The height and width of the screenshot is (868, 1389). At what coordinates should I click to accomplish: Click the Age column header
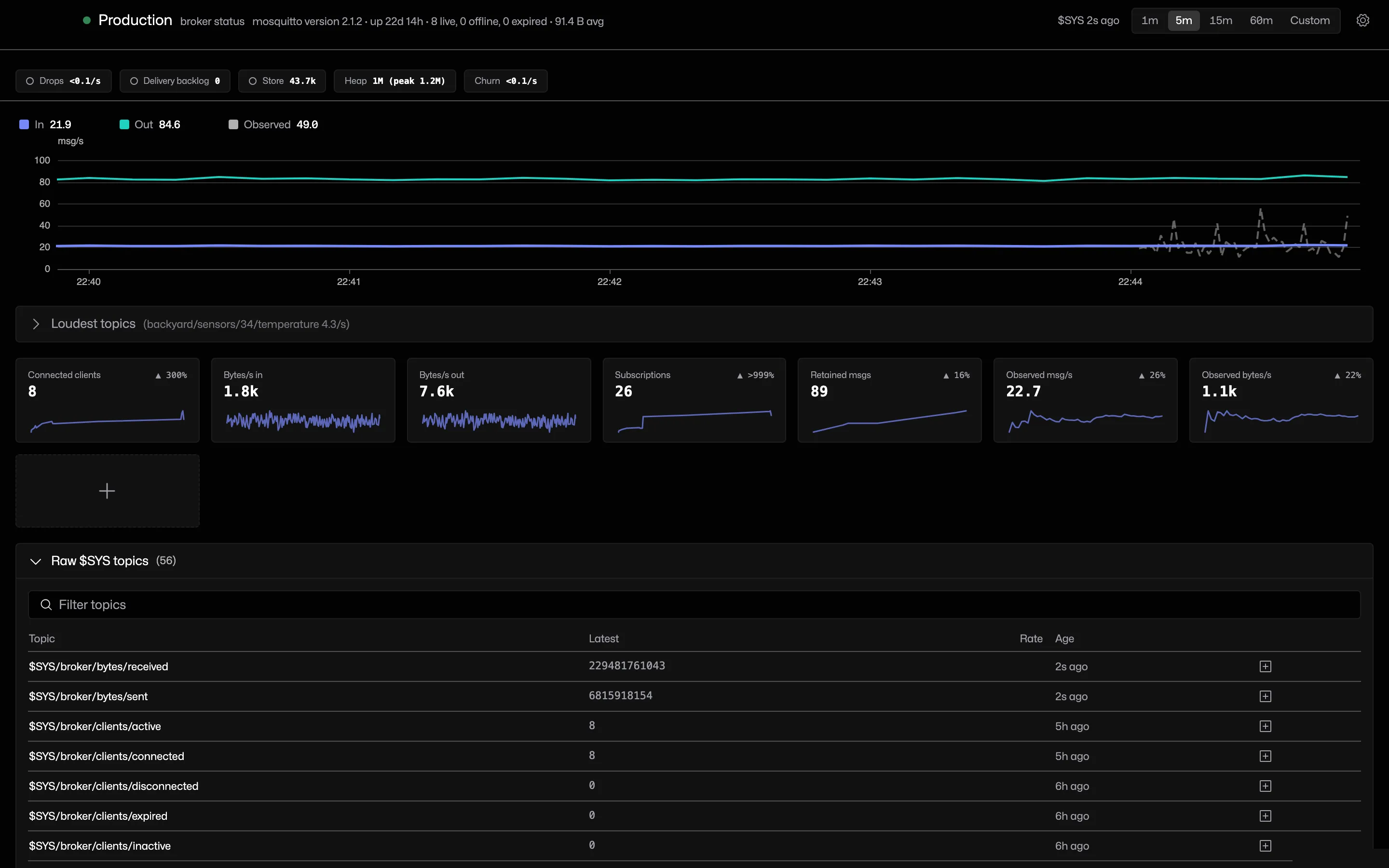pyautogui.click(x=1064, y=638)
